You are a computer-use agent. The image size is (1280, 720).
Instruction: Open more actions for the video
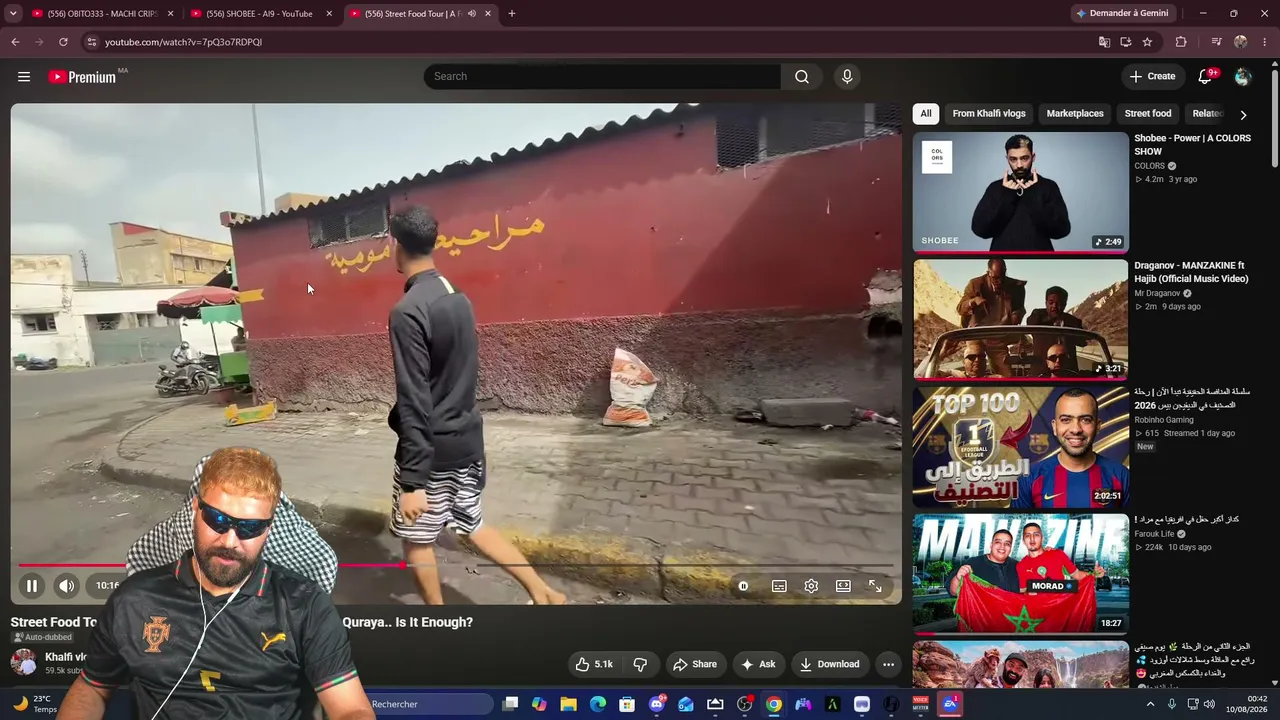pyautogui.click(x=888, y=664)
